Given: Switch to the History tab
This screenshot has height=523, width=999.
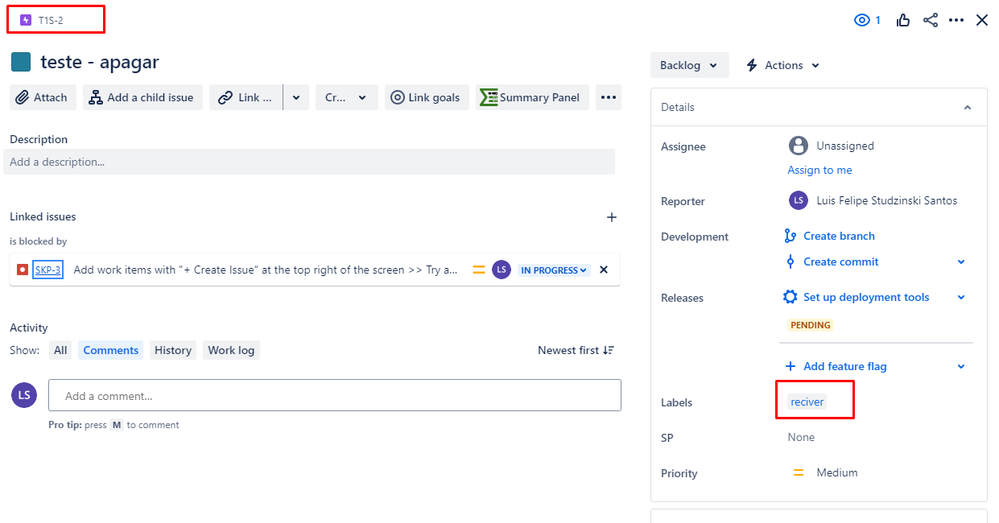Looking at the screenshot, I should (x=173, y=350).
